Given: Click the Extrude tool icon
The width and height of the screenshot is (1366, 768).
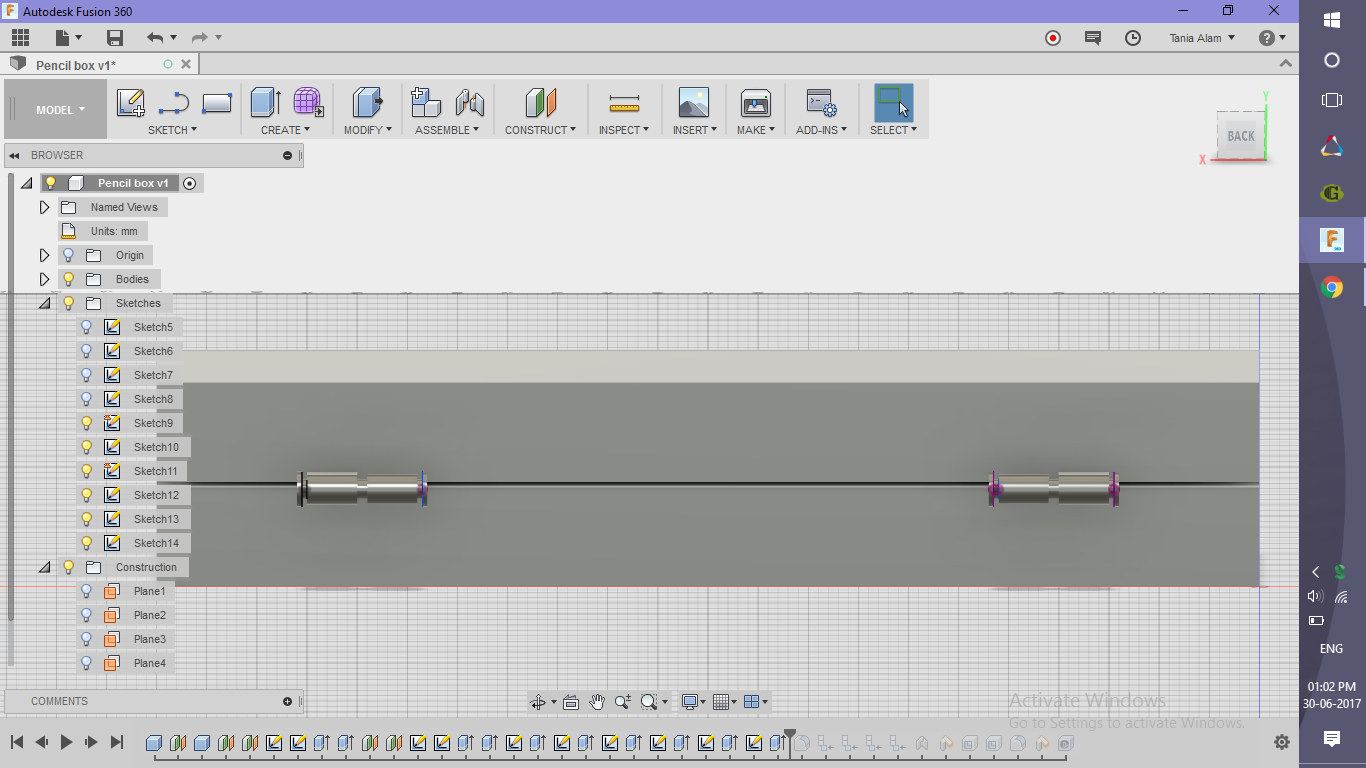Looking at the screenshot, I should click(265, 102).
